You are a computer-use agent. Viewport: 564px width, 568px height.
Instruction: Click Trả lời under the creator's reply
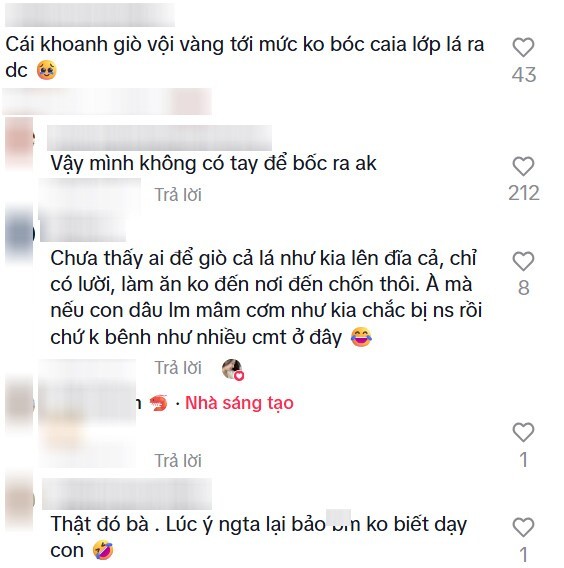click(x=178, y=461)
